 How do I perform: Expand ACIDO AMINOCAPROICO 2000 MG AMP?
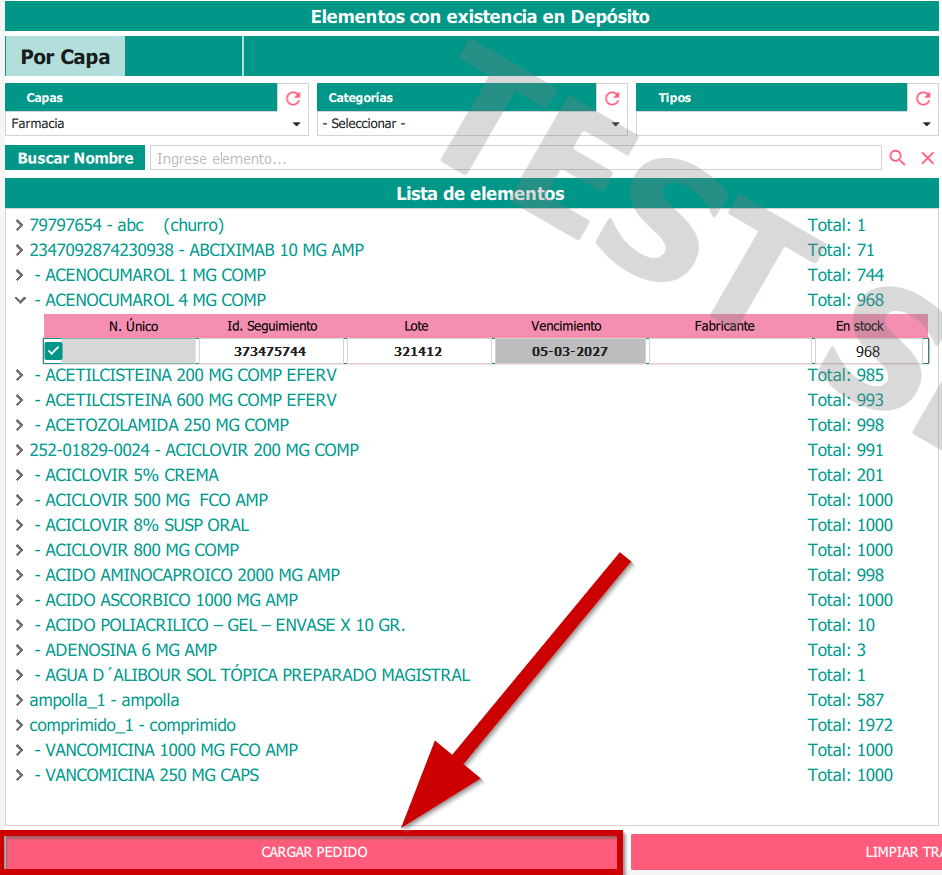click(x=19, y=575)
